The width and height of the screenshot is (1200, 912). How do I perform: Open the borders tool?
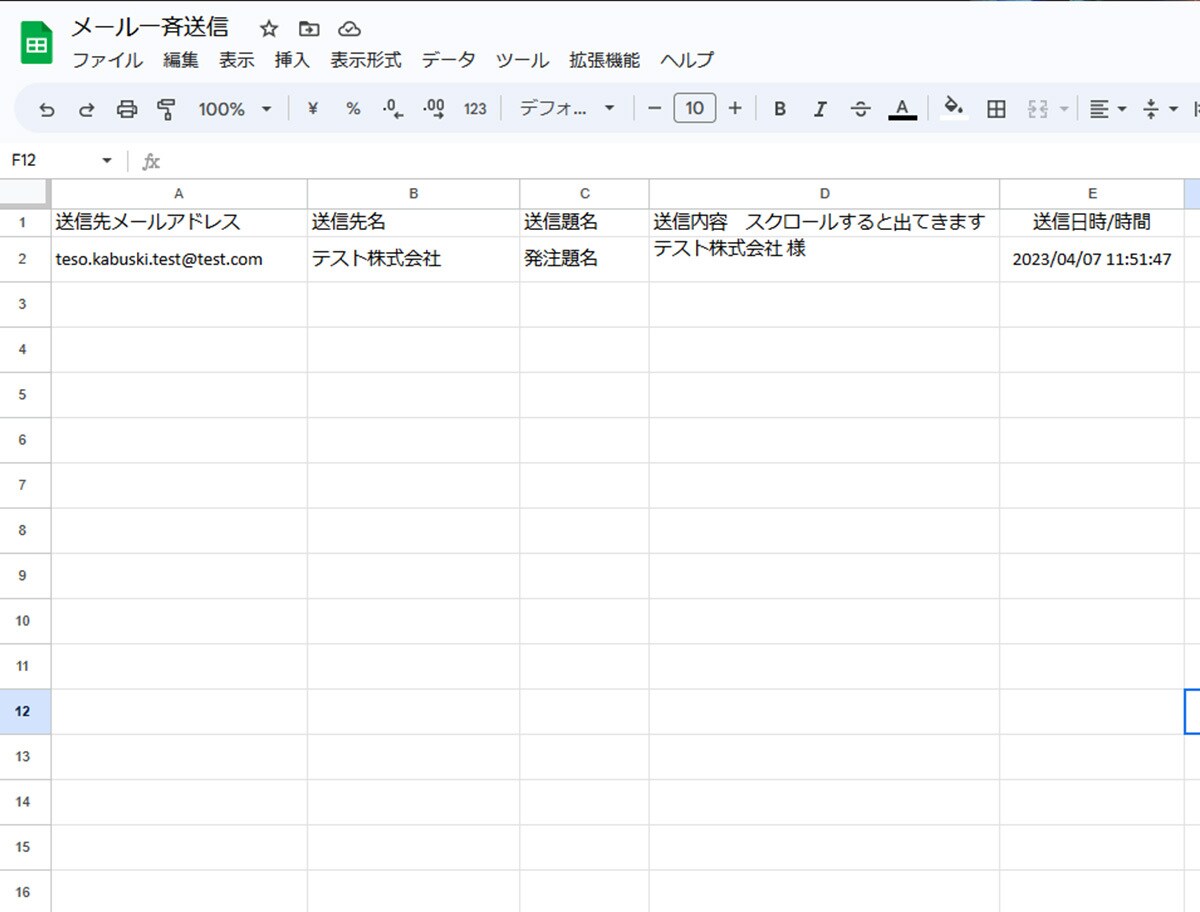(x=996, y=109)
